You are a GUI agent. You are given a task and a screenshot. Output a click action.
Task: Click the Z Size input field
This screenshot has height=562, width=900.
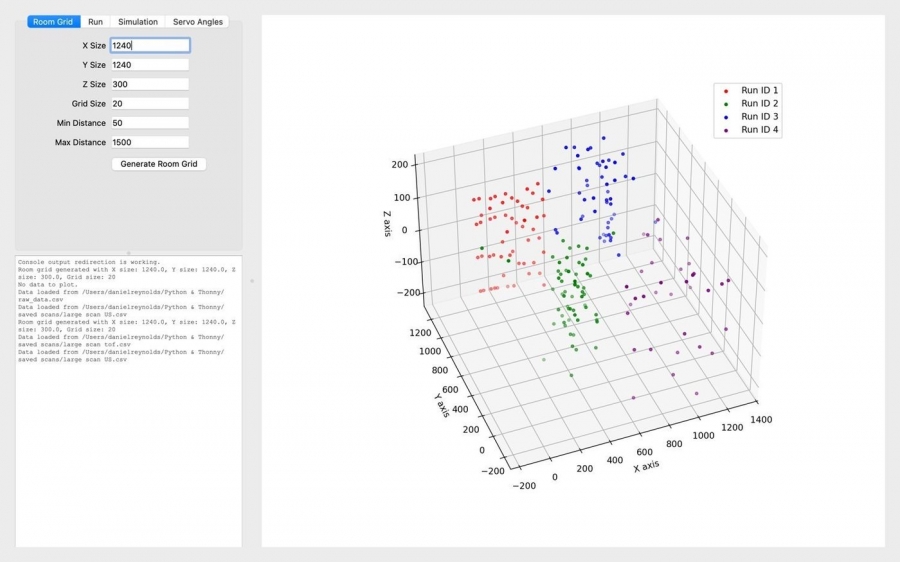pyautogui.click(x=150, y=84)
